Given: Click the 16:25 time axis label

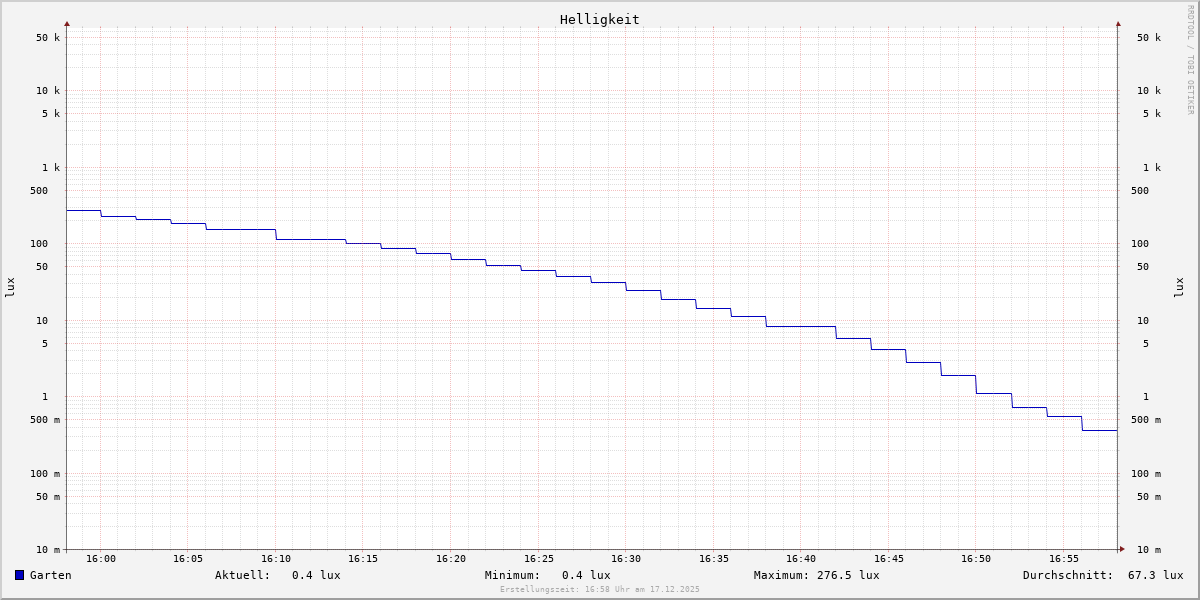Looking at the screenshot, I should 539,559.
